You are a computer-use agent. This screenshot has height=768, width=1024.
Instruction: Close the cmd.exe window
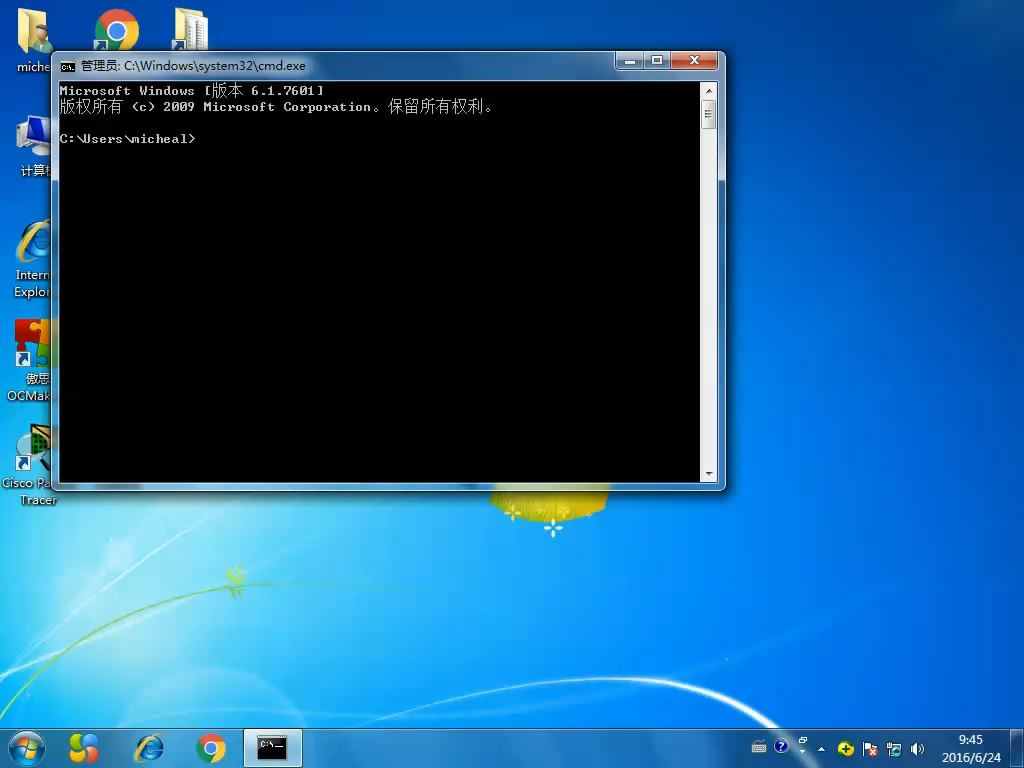pos(694,61)
